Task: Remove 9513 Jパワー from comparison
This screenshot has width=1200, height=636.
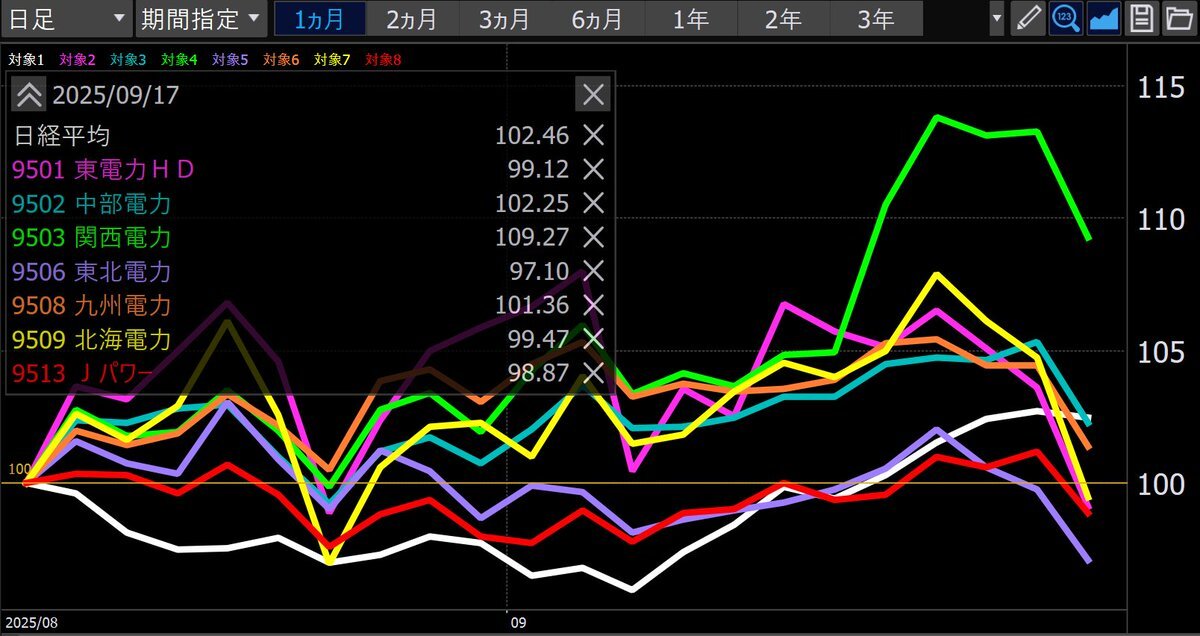Action: click(594, 373)
